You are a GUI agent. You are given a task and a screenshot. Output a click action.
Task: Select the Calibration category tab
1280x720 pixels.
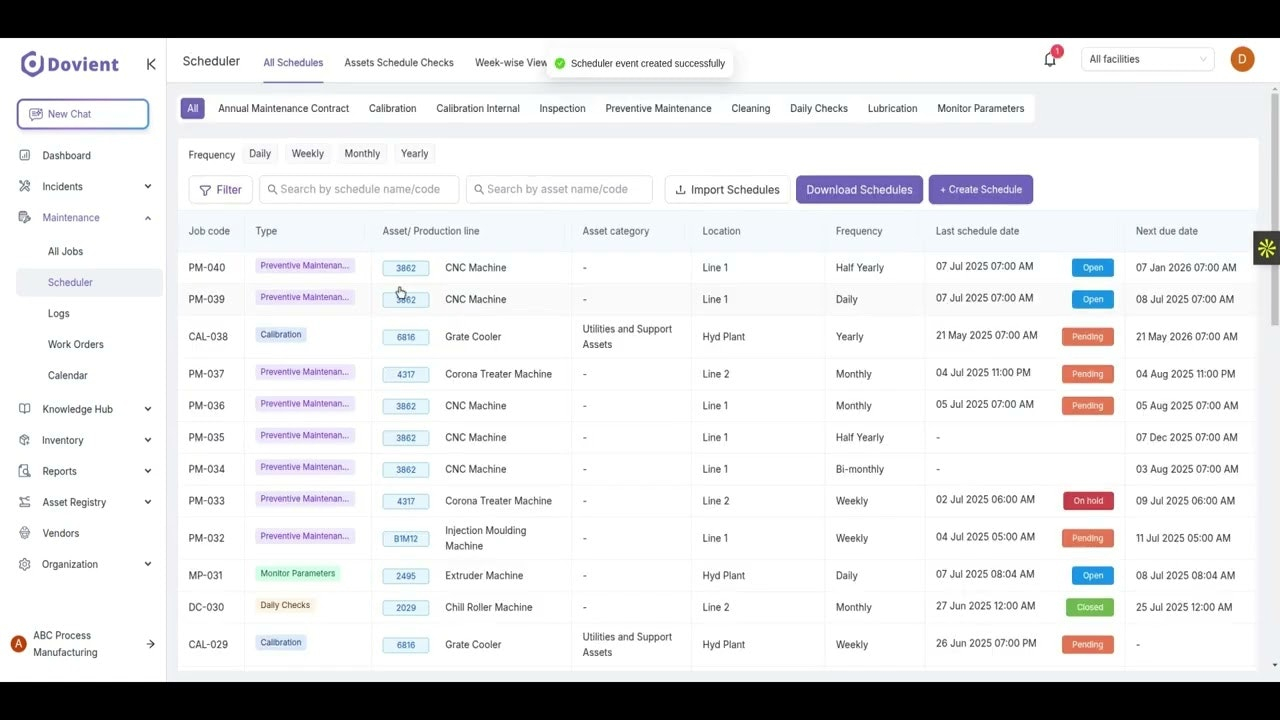pos(392,109)
